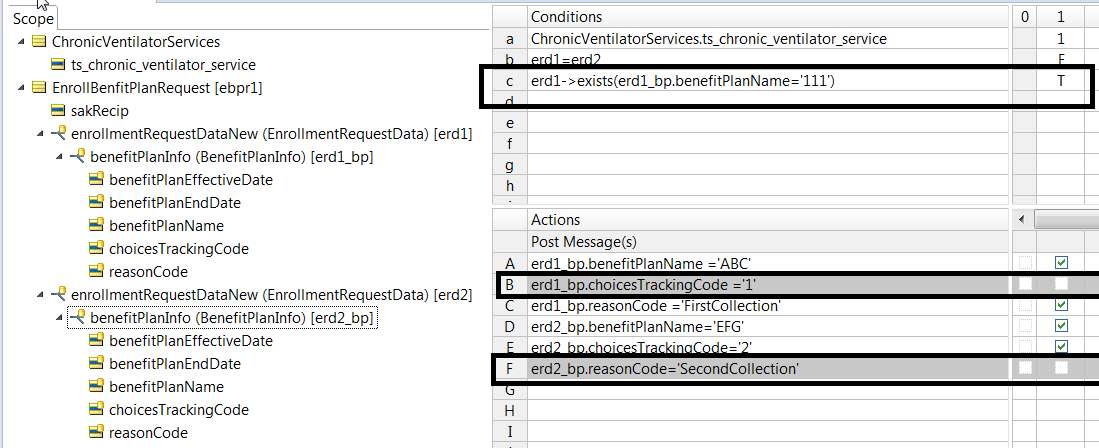Viewport: 1099px width, 448px height.
Task: Toggle column 0 checkbox for action A
Action: pyautogui.click(x=1025, y=263)
